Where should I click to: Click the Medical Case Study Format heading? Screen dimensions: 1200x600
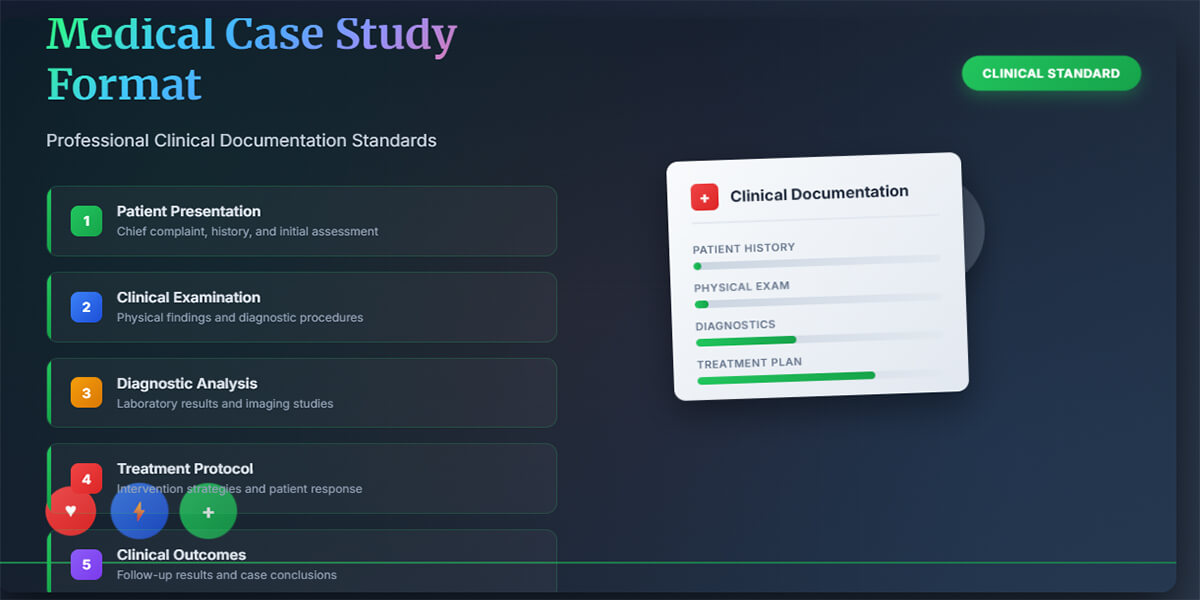tap(250, 58)
